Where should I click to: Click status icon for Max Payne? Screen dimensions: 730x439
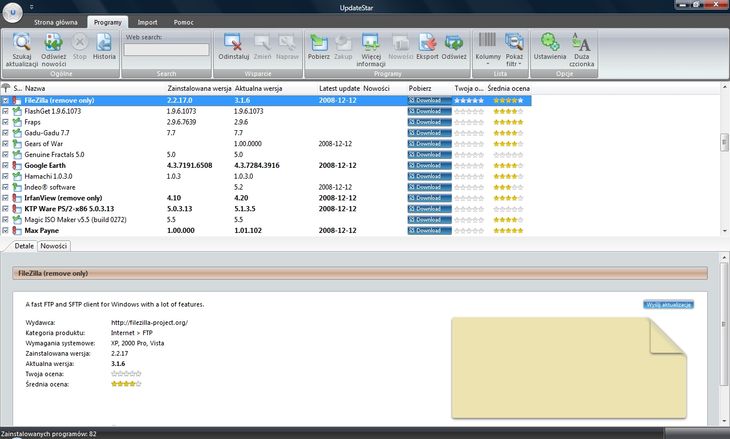[17, 230]
